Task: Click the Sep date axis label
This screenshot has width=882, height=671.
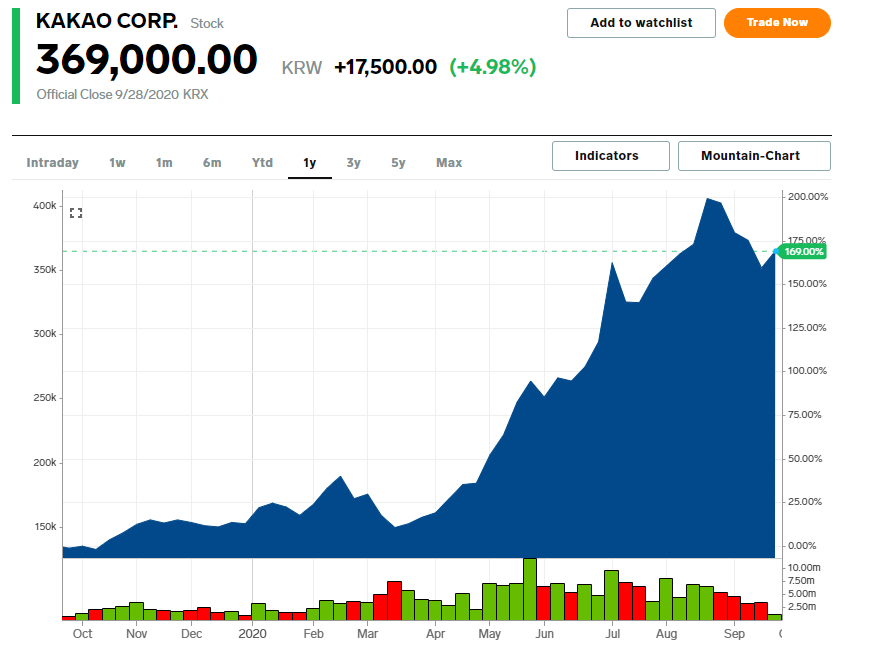Action: tap(734, 634)
